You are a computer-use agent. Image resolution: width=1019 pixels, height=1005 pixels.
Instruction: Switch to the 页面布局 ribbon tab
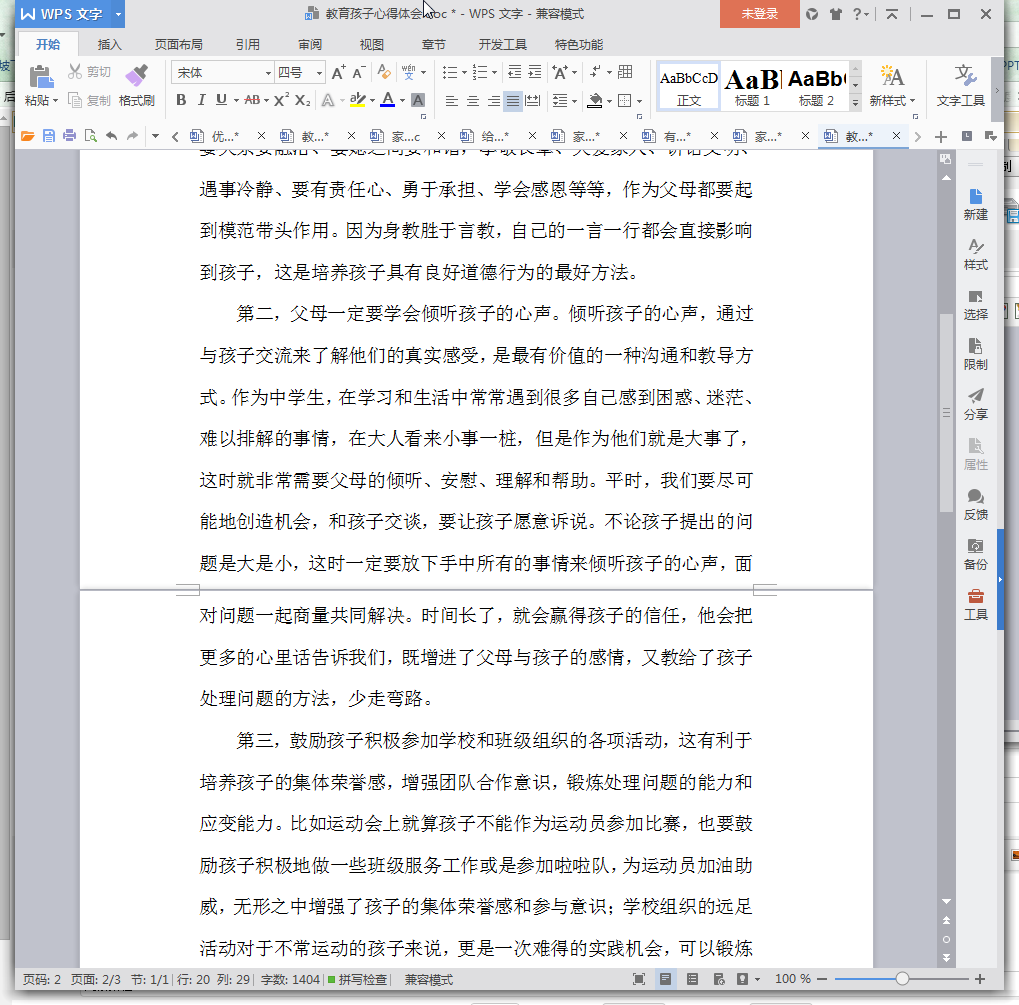[x=179, y=44]
